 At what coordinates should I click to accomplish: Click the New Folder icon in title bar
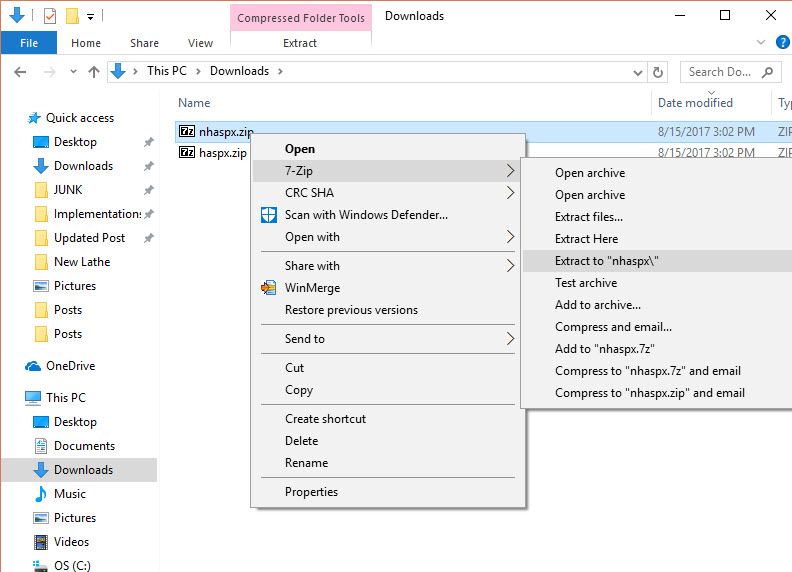(x=72, y=16)
